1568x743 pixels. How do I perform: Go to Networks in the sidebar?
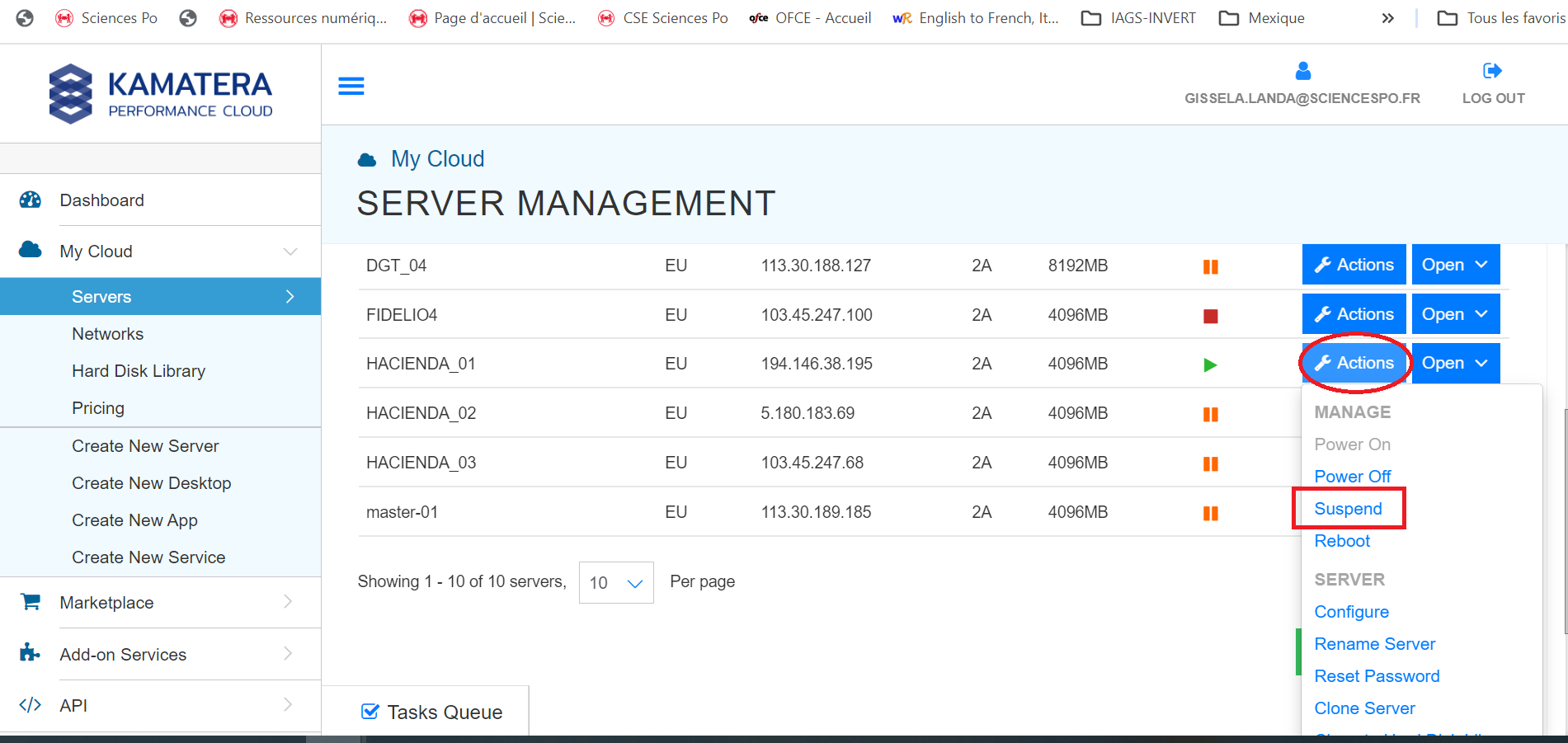pos(107,334)
